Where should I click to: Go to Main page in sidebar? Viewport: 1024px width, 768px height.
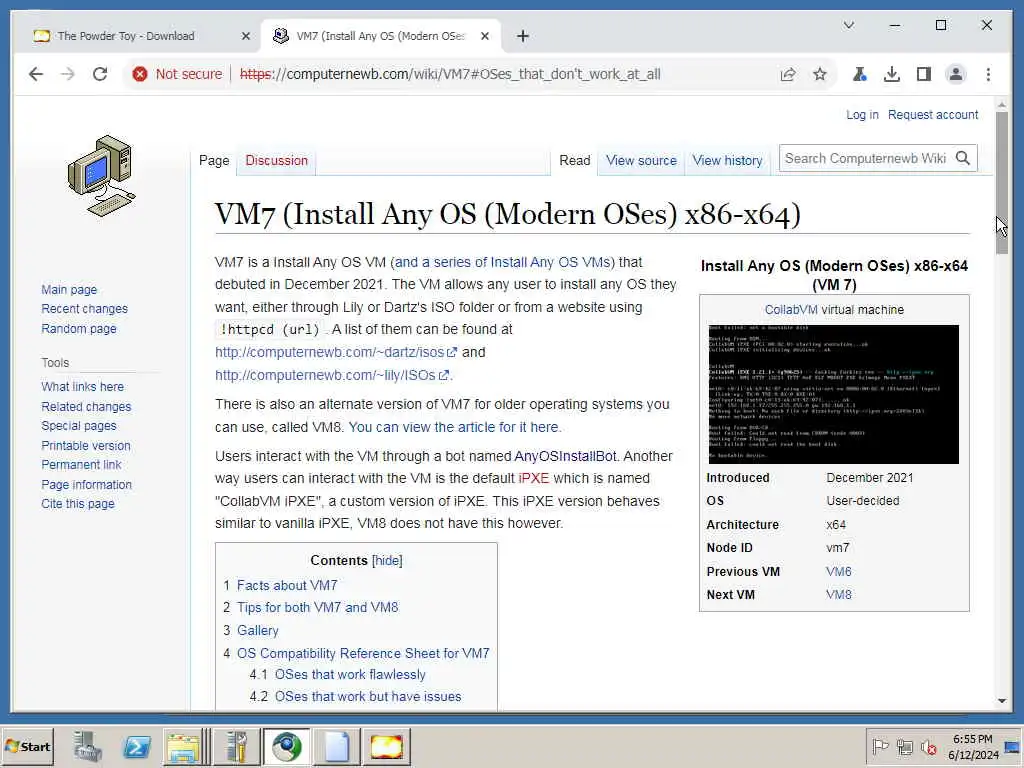69,289
